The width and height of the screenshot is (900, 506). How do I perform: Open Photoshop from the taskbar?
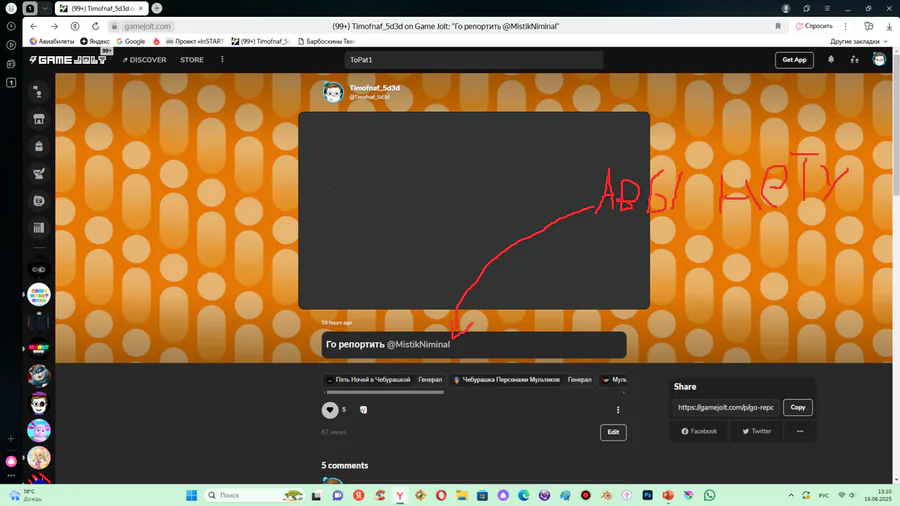(x=647, y=495)
